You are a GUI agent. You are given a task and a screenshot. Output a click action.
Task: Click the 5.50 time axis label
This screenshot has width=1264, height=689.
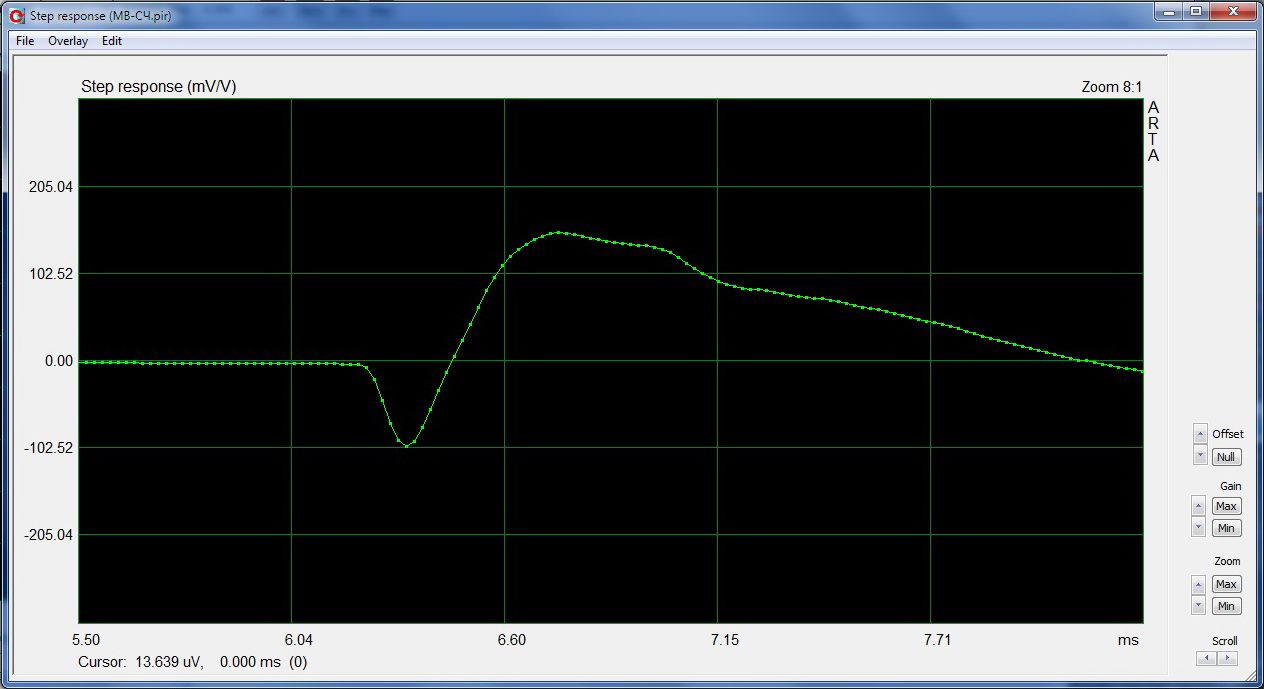point(85,640)
